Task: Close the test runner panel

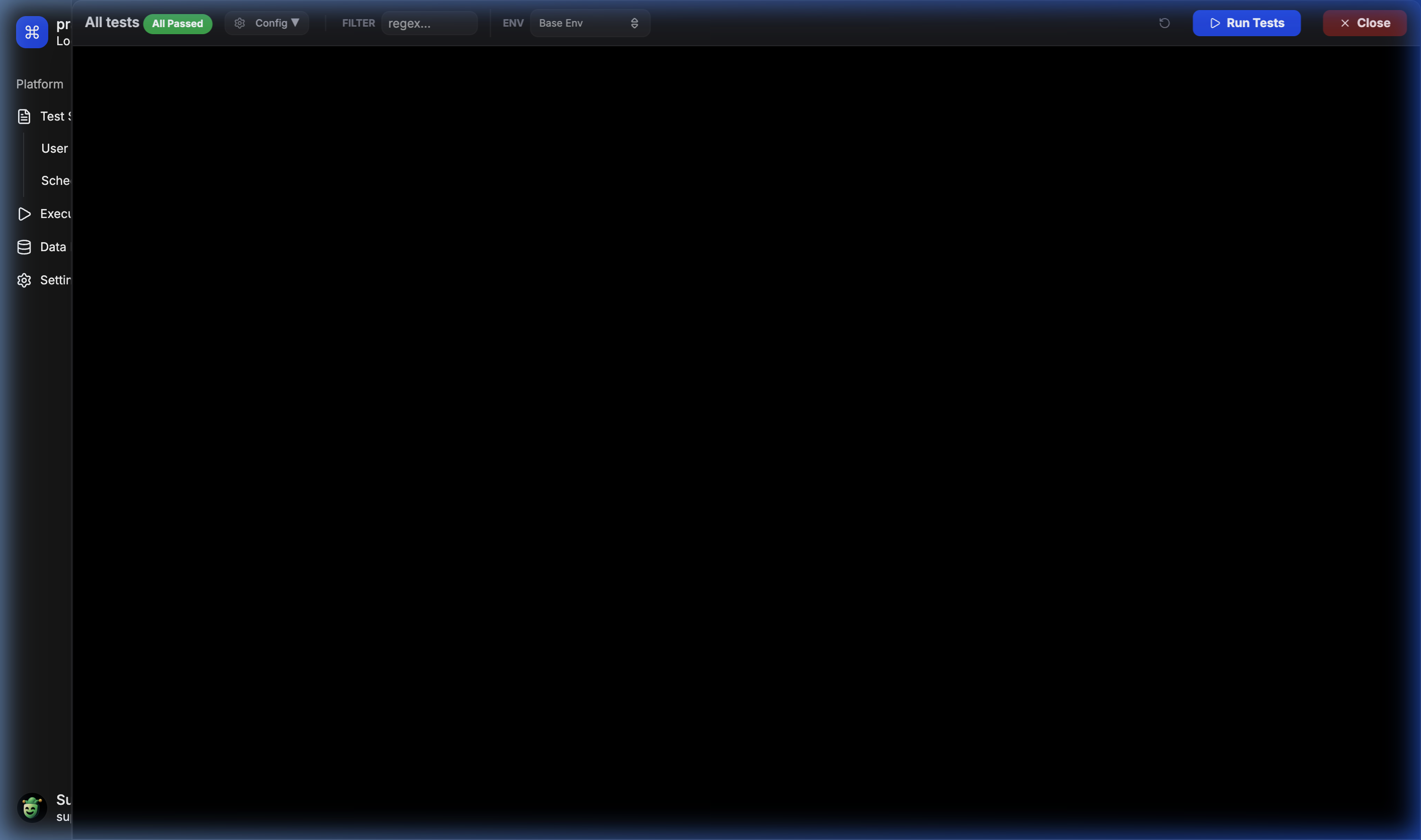Action: pyautogui.click(x=1364, y=23)
